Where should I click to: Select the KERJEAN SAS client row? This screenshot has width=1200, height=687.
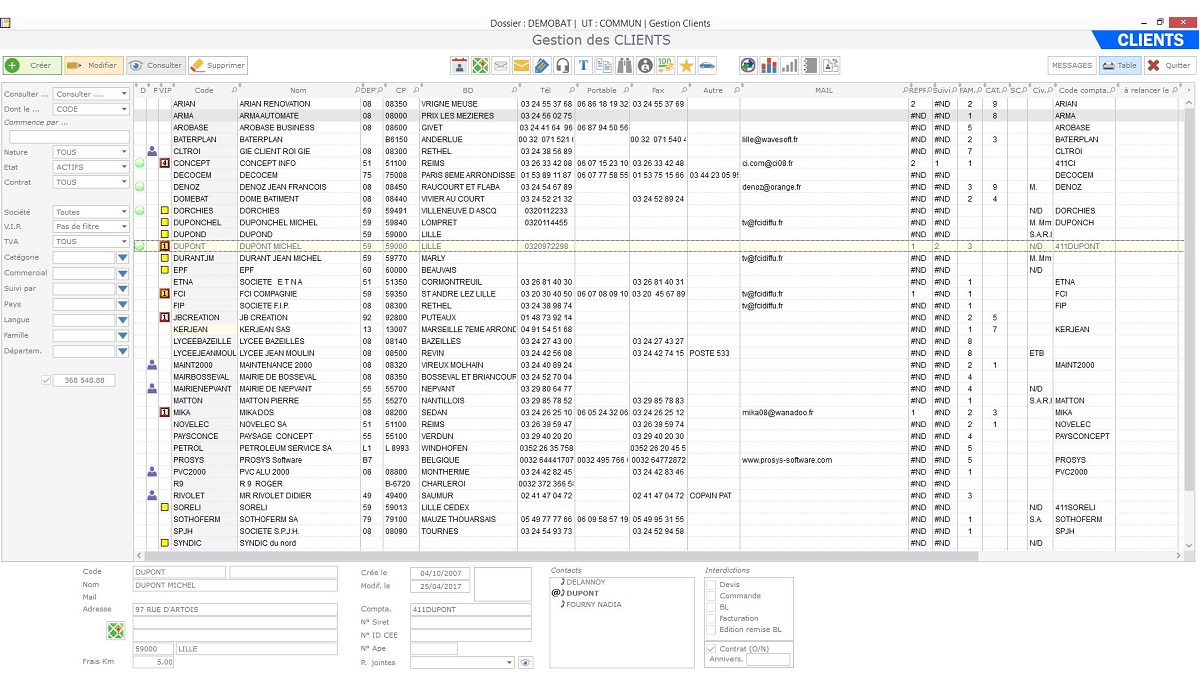tap(658, 329)
